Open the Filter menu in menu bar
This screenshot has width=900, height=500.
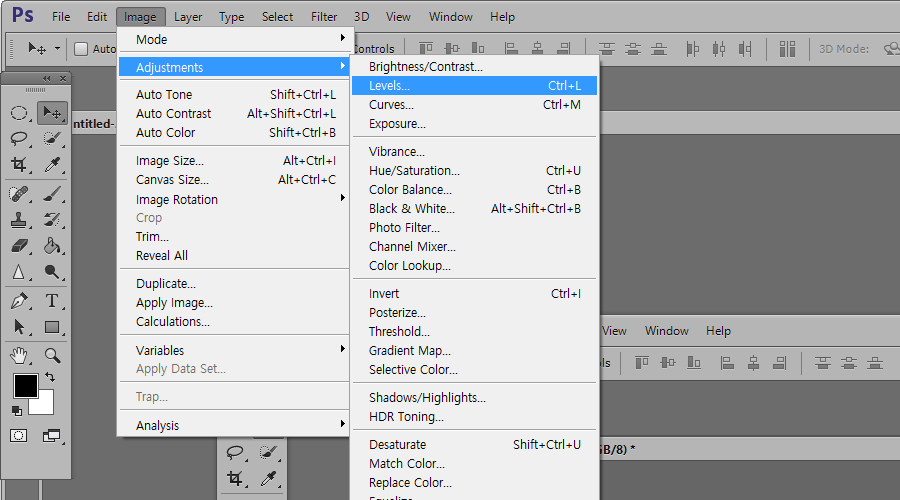coord(324,16)
